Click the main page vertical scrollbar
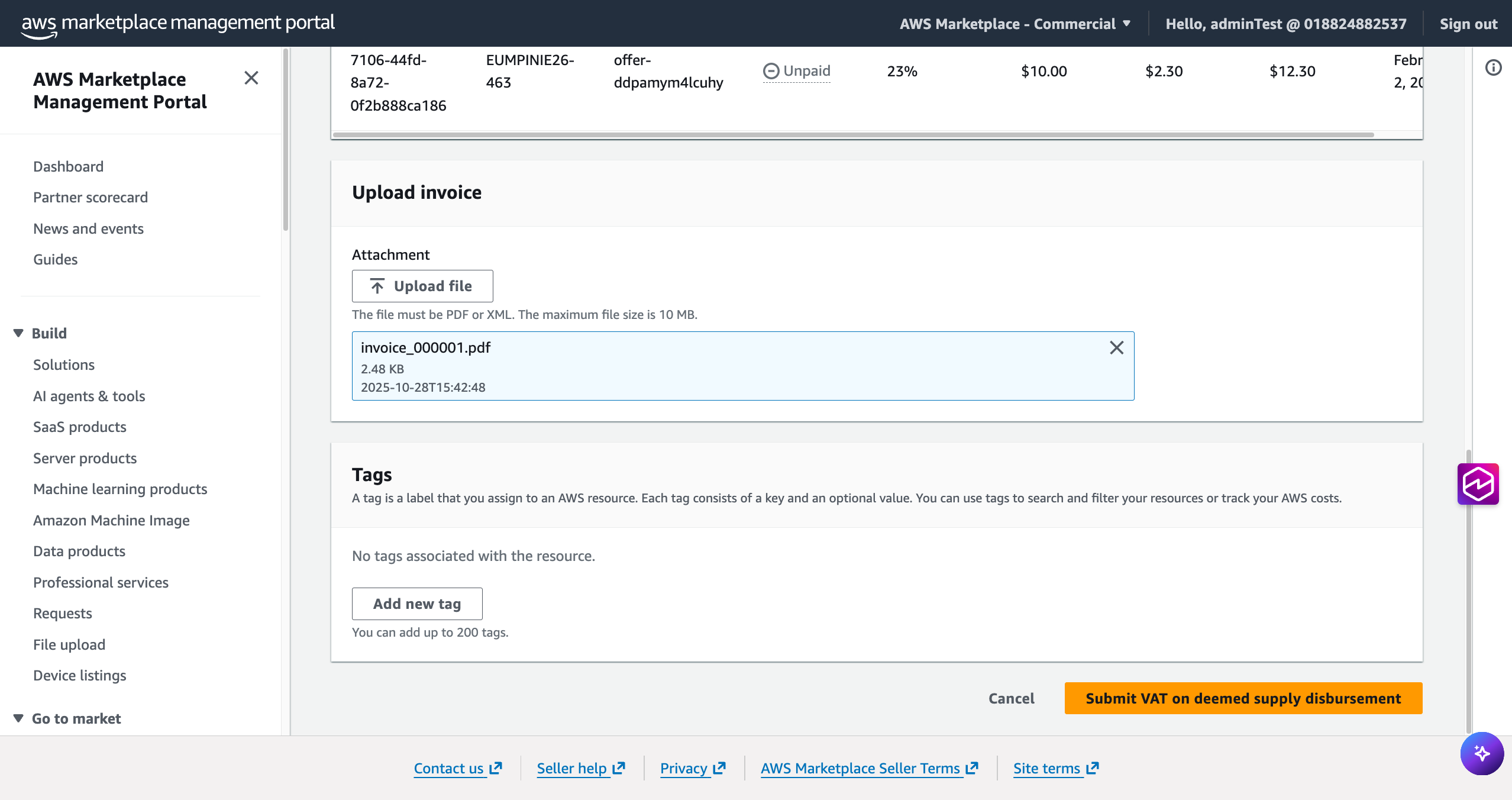The image size is (1512, 800). click(x=1469, y=592)
